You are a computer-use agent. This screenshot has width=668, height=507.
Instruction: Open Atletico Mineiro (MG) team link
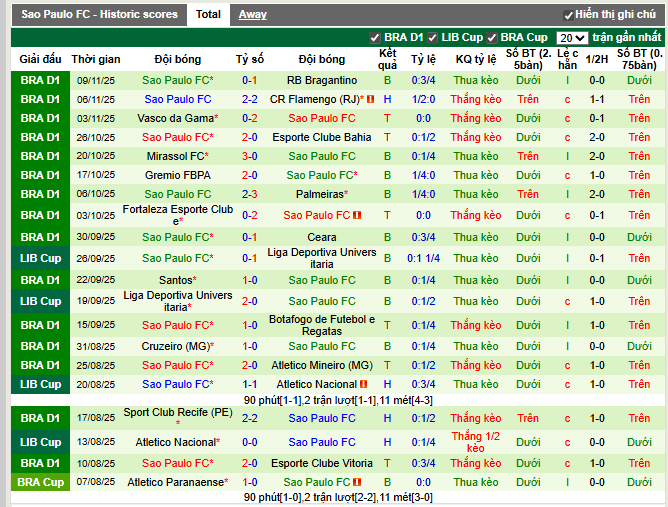[322, 365]
